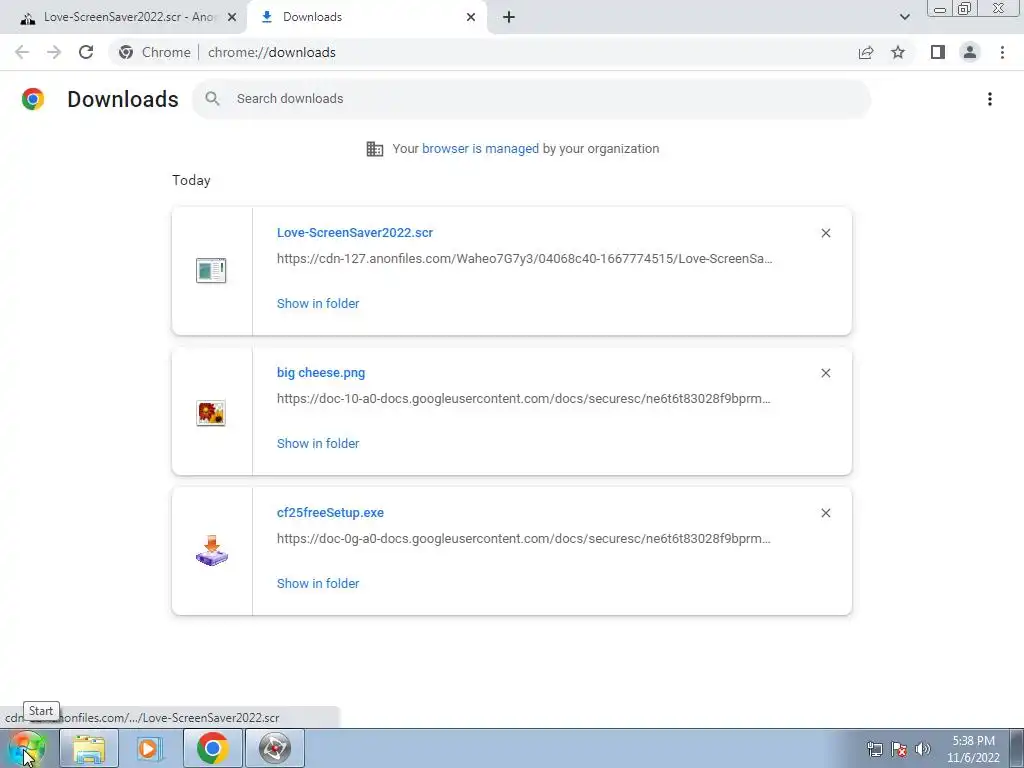The width and height of the screenshot is (1024, 768).
Task: Open the Chrome profile avatar
Action: (970, 52)
